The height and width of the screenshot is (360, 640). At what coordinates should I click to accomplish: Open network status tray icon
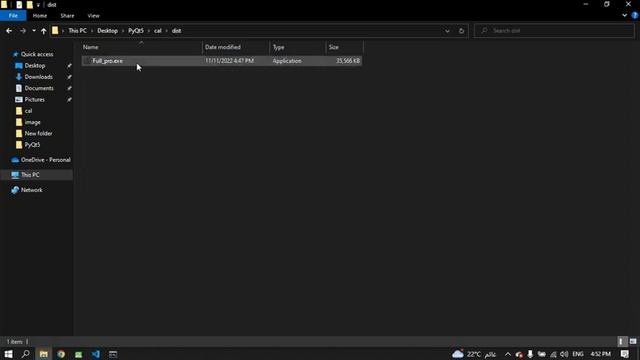(x=553, y=354)
